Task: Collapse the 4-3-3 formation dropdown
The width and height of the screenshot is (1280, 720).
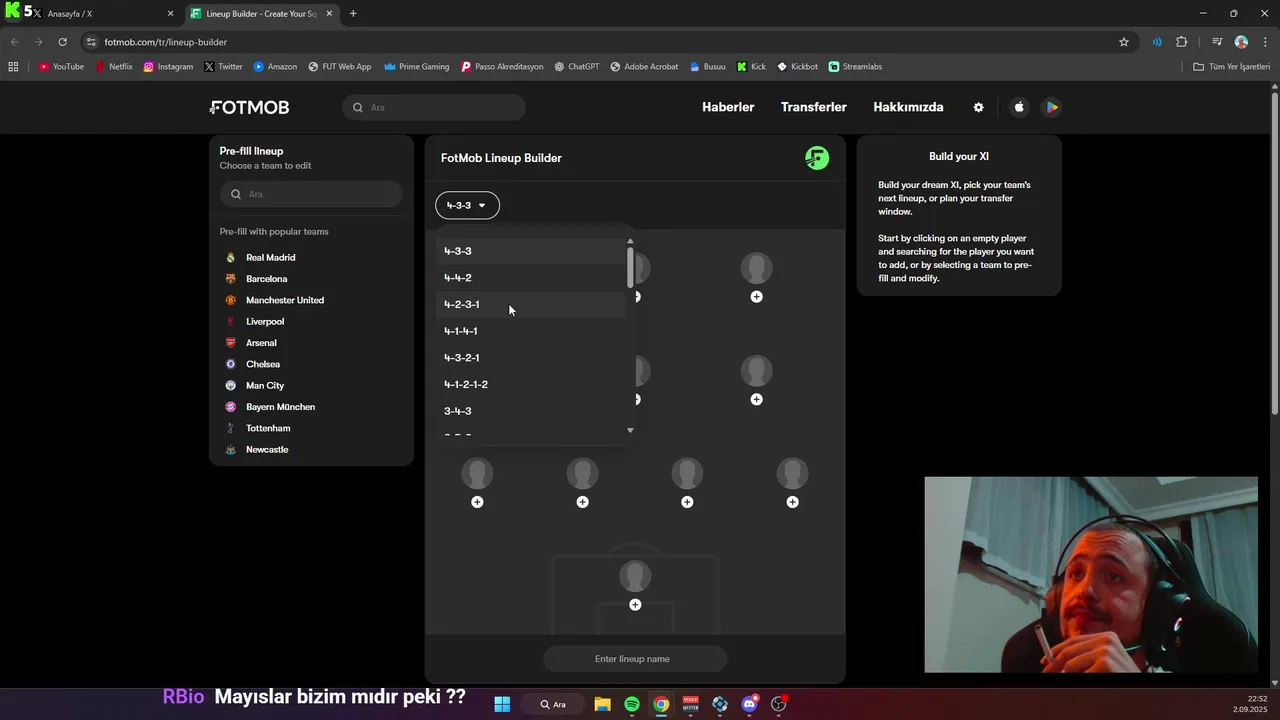Action: coord(467,205)
